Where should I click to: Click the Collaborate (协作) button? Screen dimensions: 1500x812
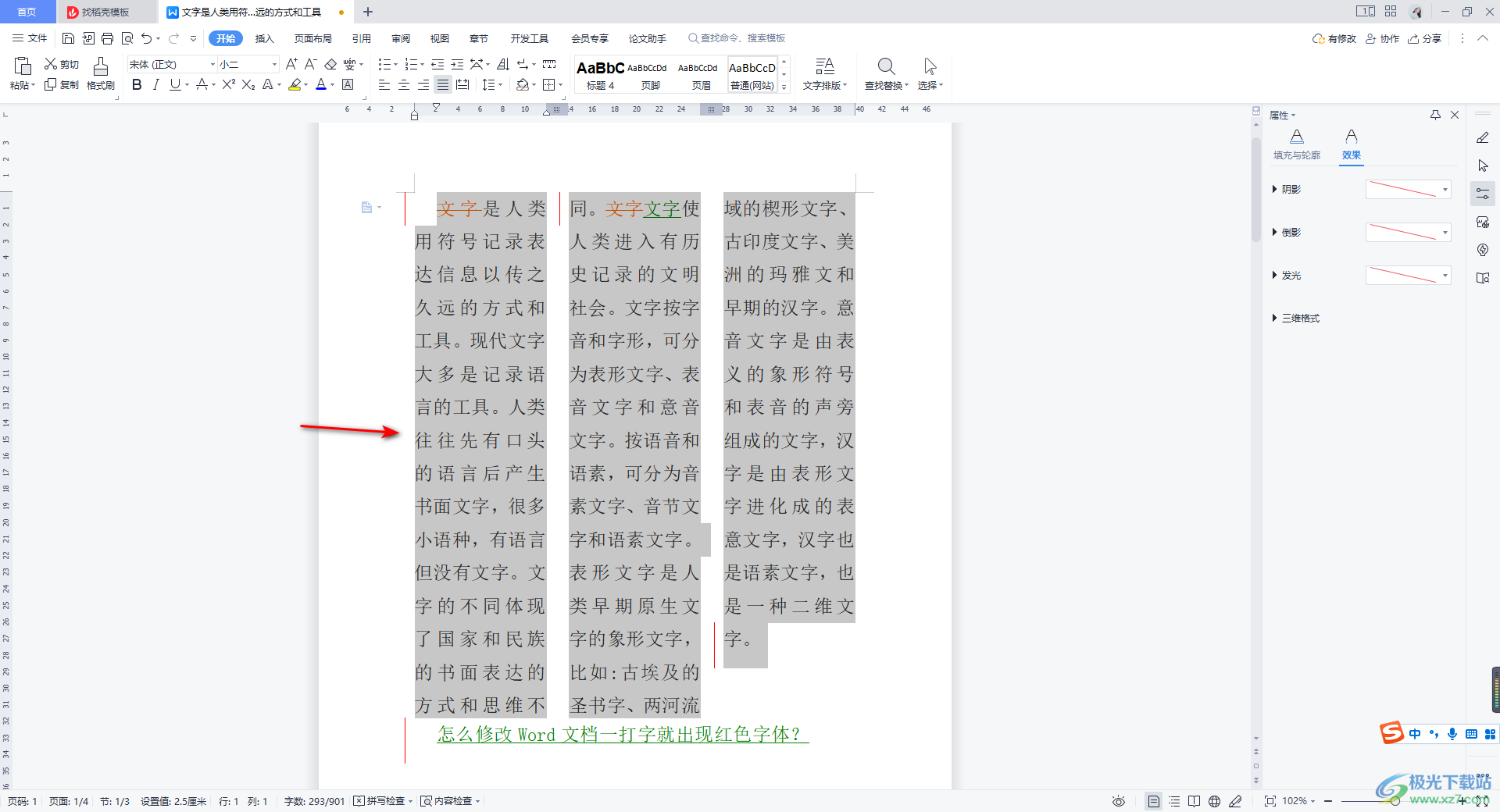pyautogui.click(x=1382, y=38)
